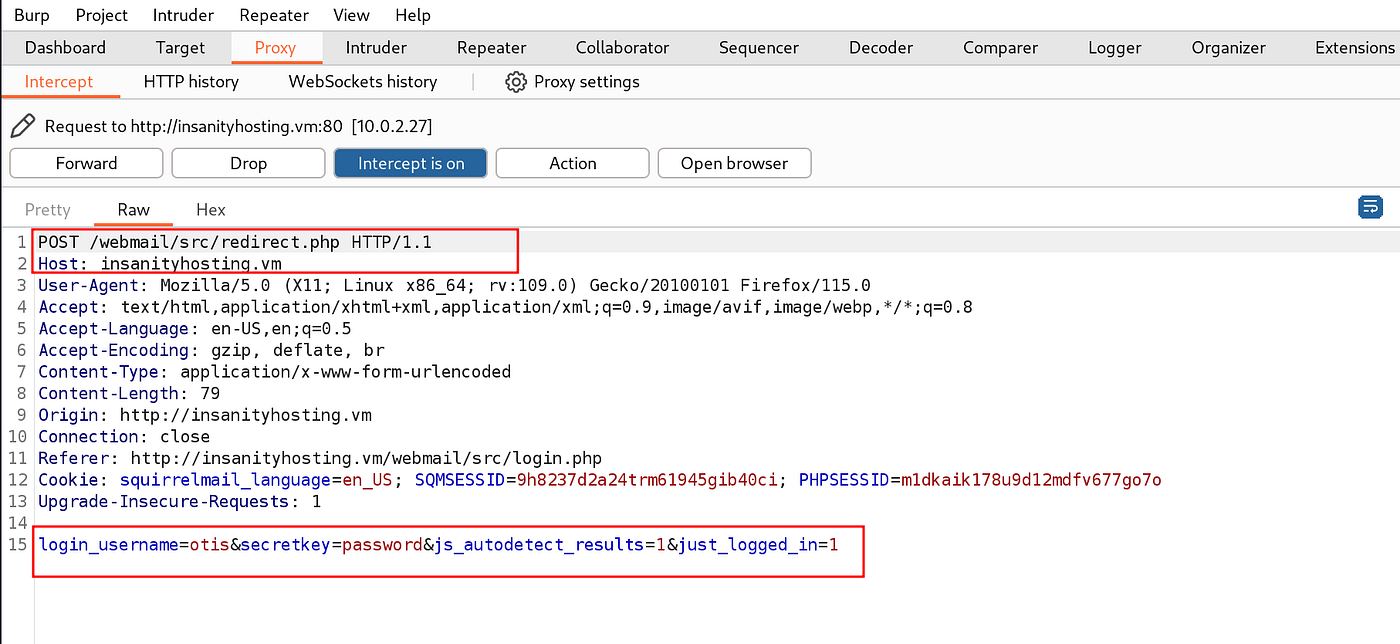The width and height of the screenshot is (1400, 644).
Task: Open the Burp menu
Action: pyautogui.click(x=32, y=15)
